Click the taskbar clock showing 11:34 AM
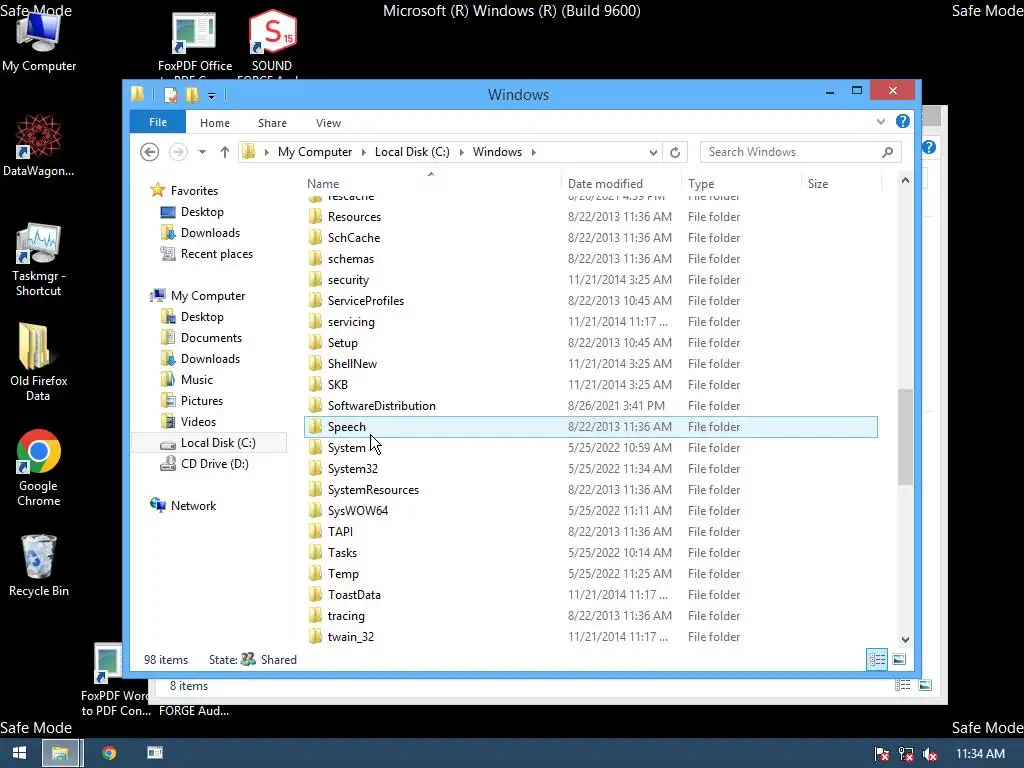This screenshot has height=768, width=1024. coord(980,754)
